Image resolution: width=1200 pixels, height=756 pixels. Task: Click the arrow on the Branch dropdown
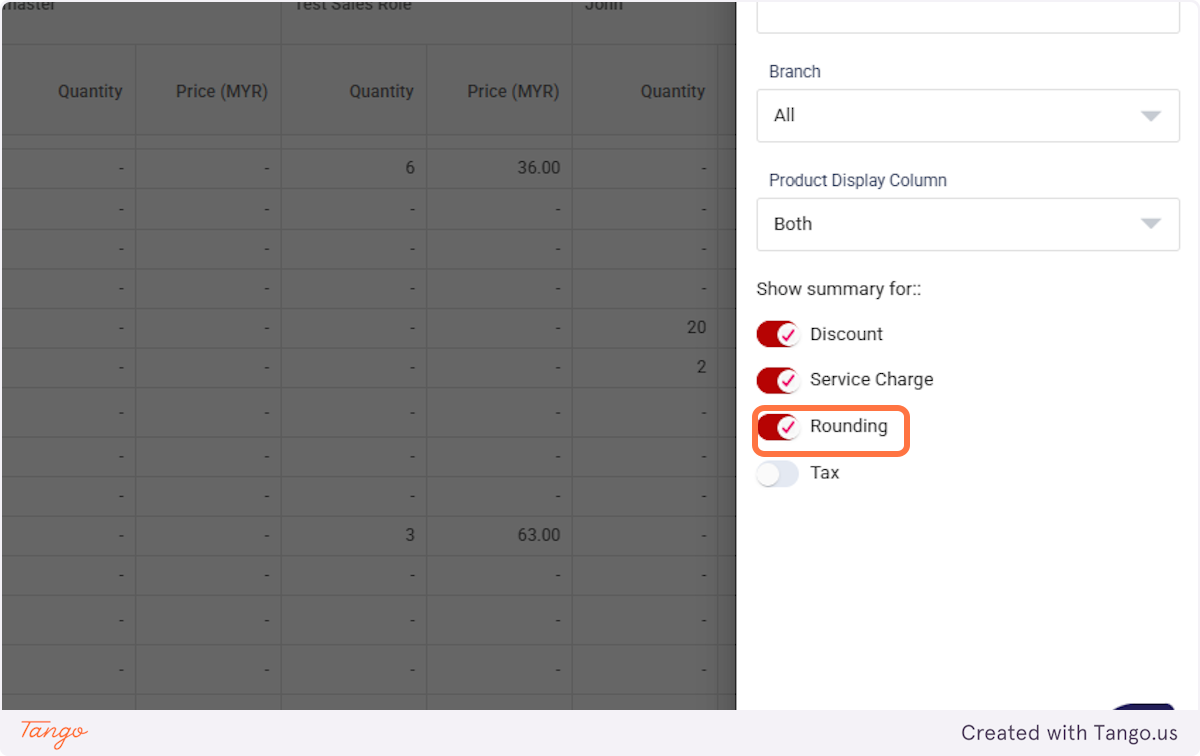[x=1151, y=116]
